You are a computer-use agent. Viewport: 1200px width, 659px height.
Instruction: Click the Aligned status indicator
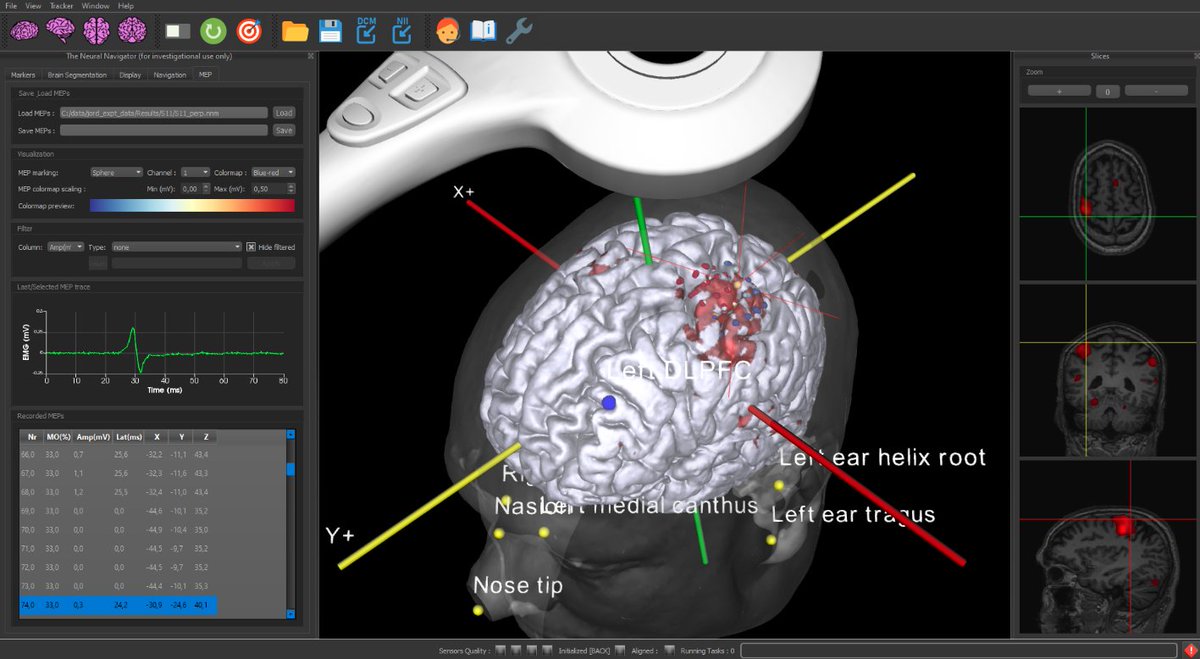[x=669, y=650]
